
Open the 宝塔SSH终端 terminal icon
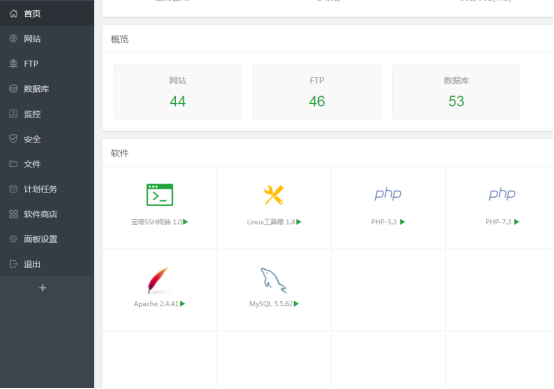(x=160, y=195)
